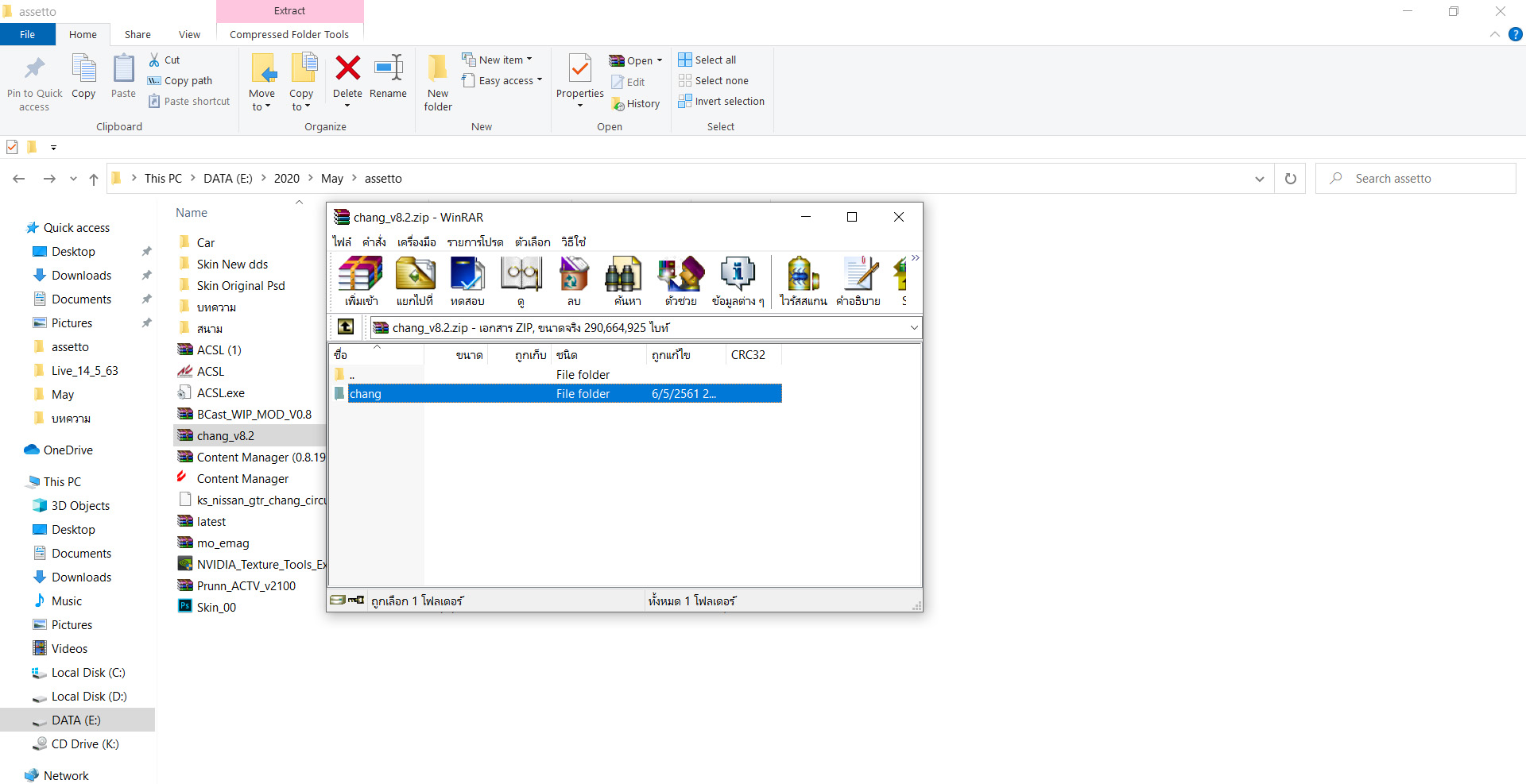
Task: Open the Easy access dropdown
Action: (502, 80)
